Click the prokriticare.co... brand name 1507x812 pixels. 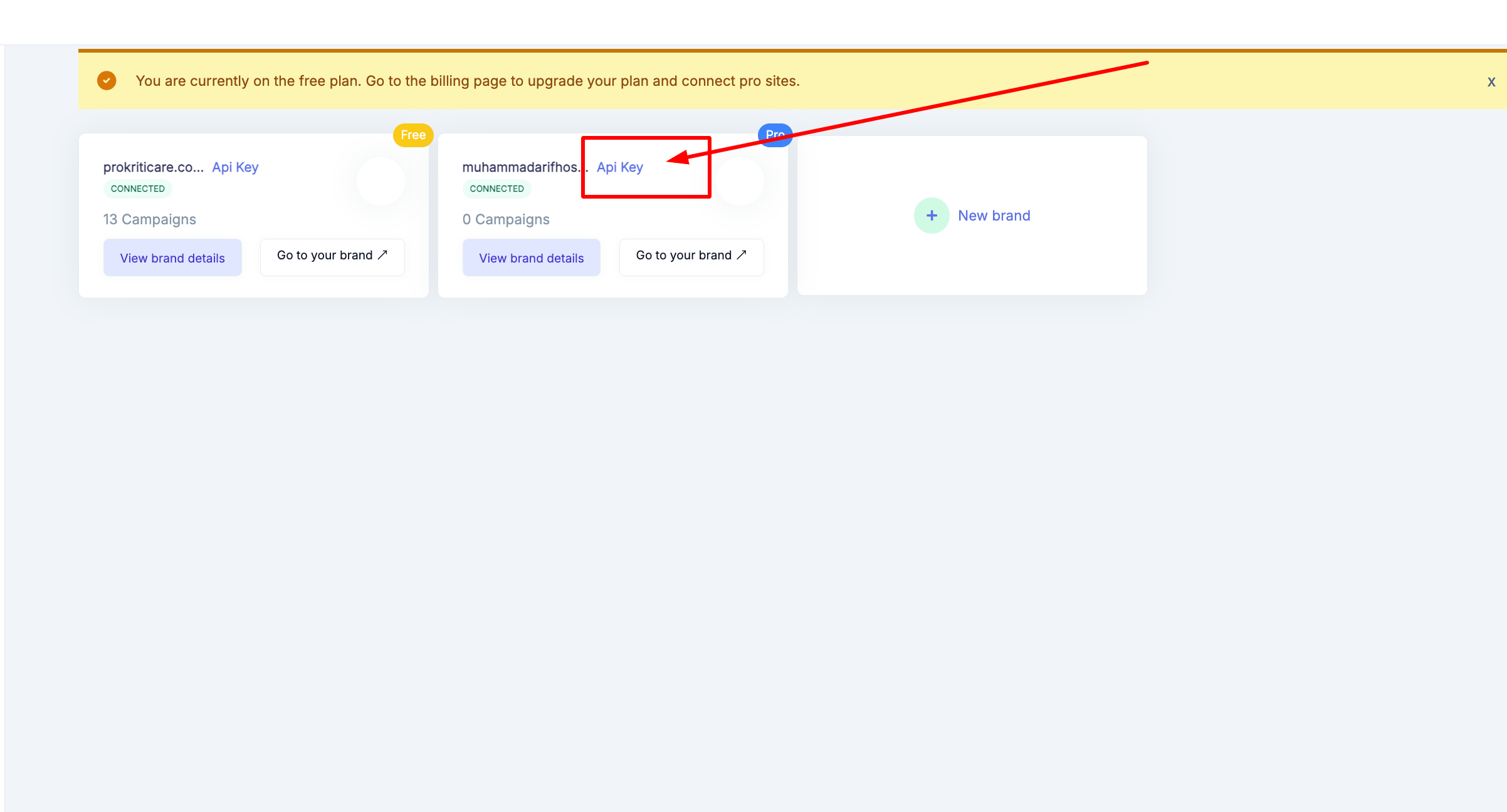[x=154, y=167]
